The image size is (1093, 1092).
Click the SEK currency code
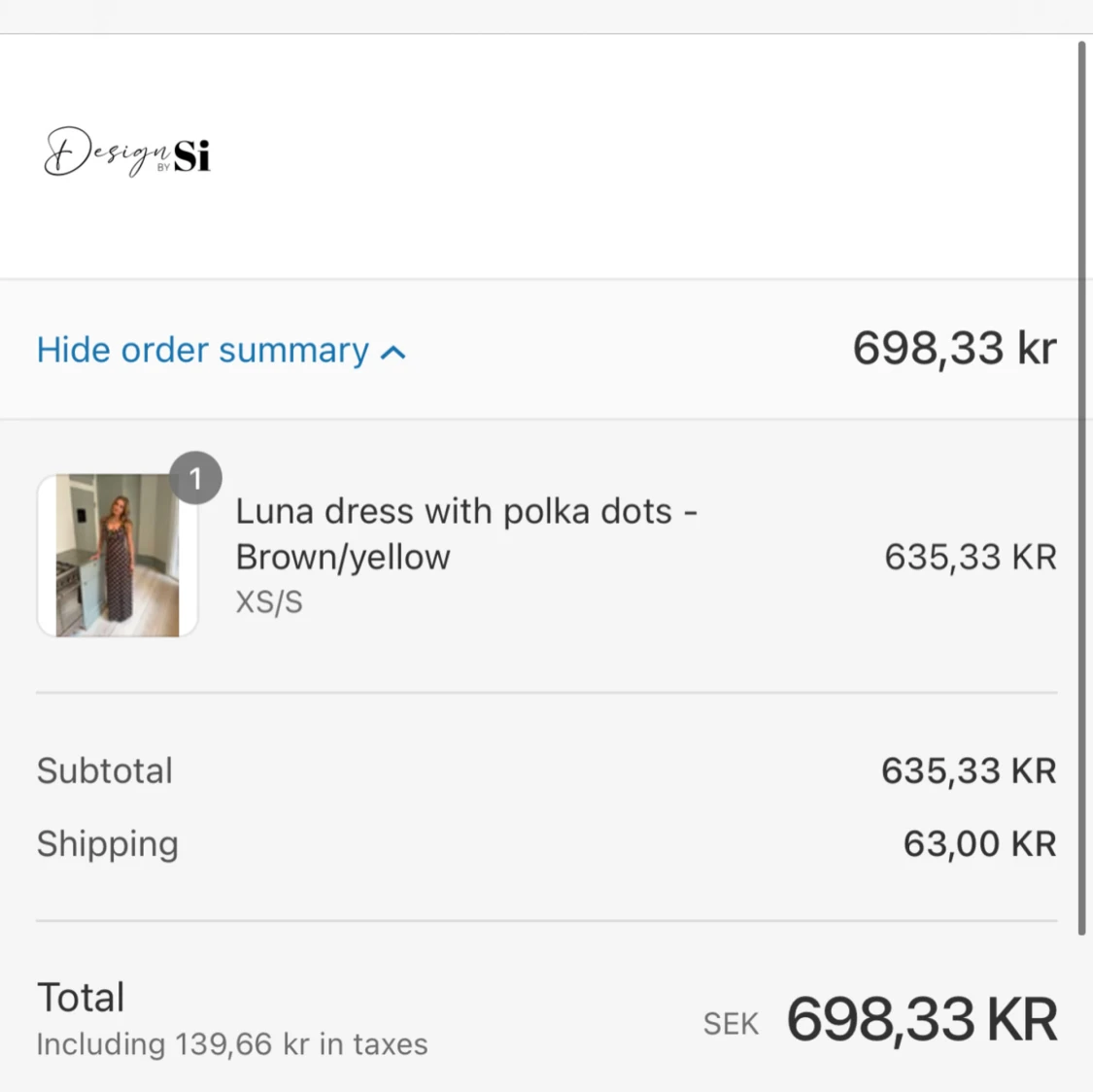coord(731,1023)
